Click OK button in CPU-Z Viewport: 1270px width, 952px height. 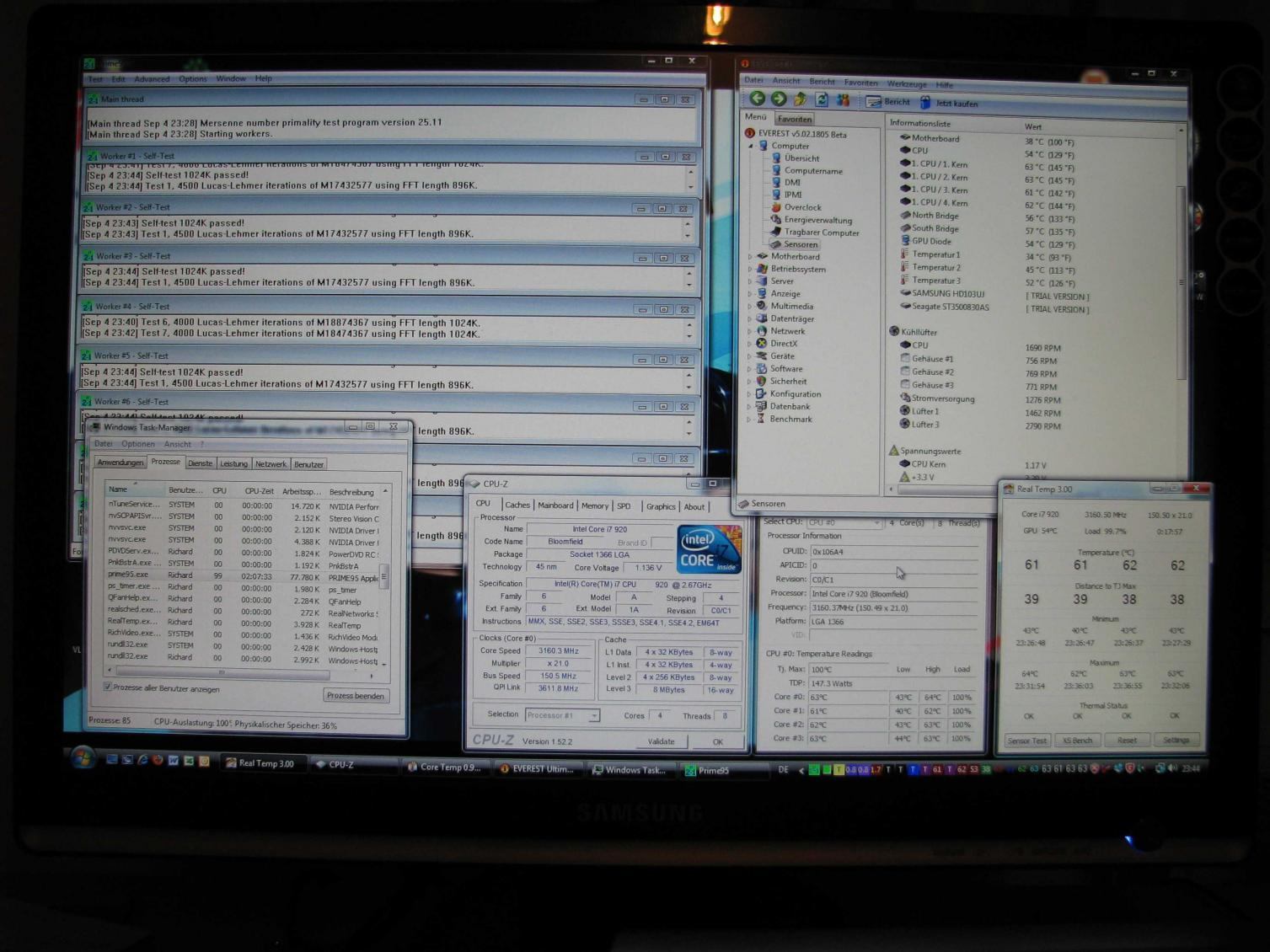tap(717, 741)
